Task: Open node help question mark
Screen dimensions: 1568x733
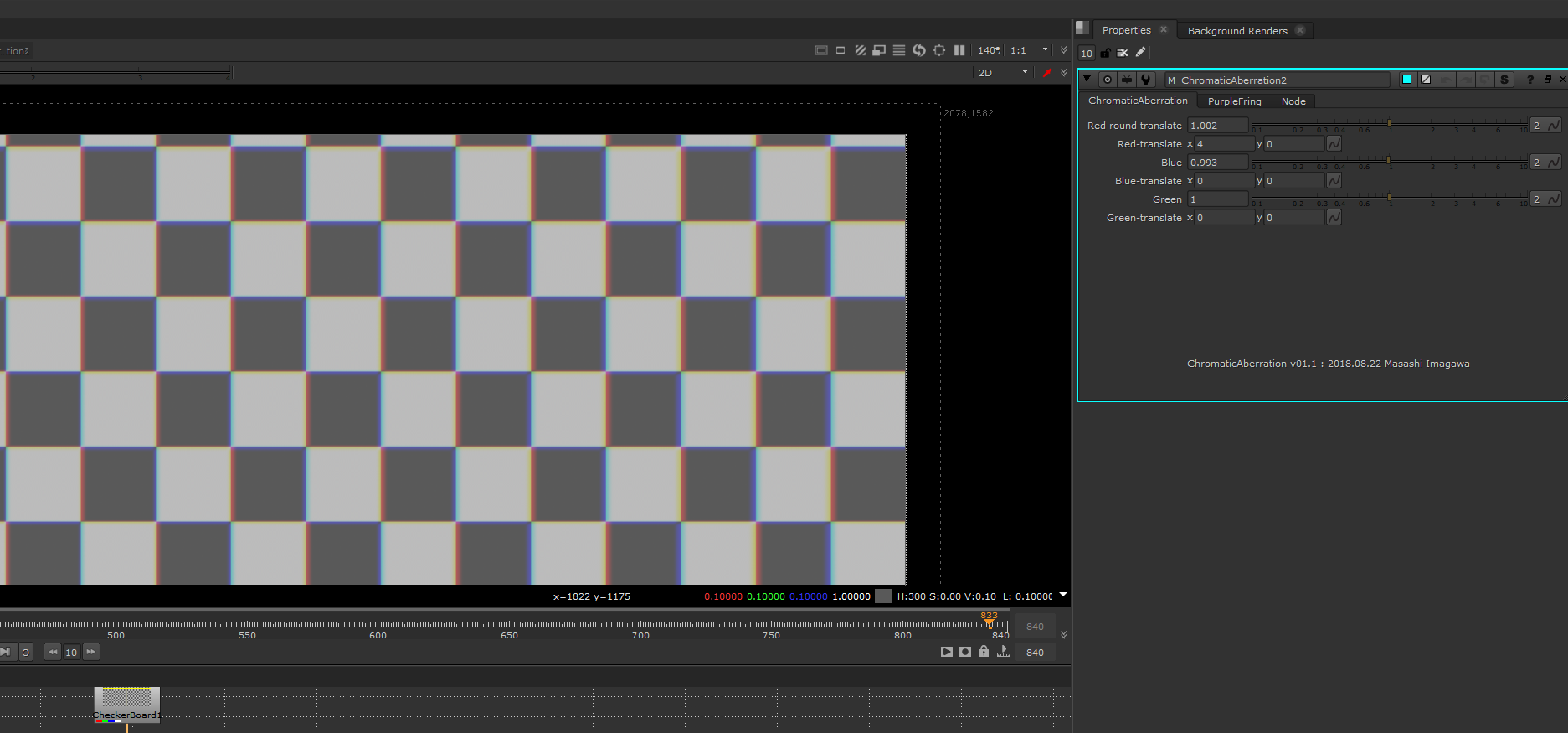Action: [x=1530, y=80]
